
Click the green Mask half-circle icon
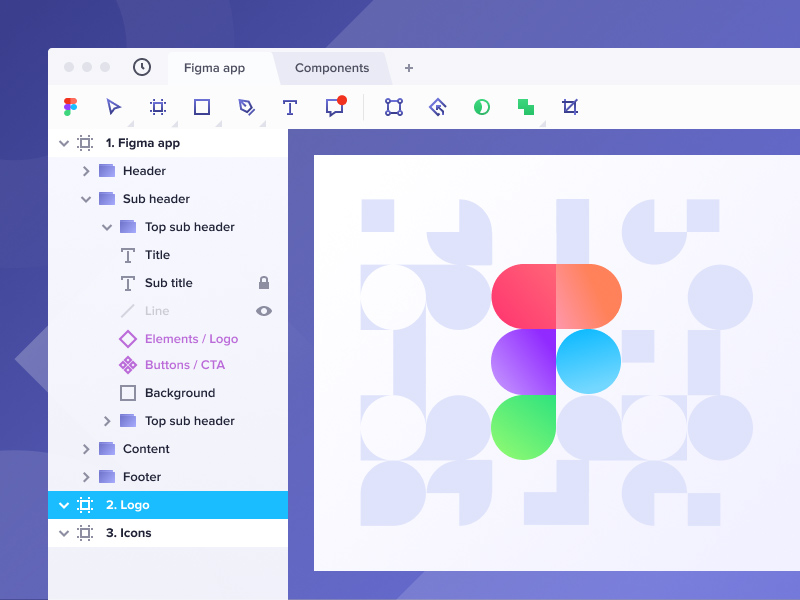[482, 107]
